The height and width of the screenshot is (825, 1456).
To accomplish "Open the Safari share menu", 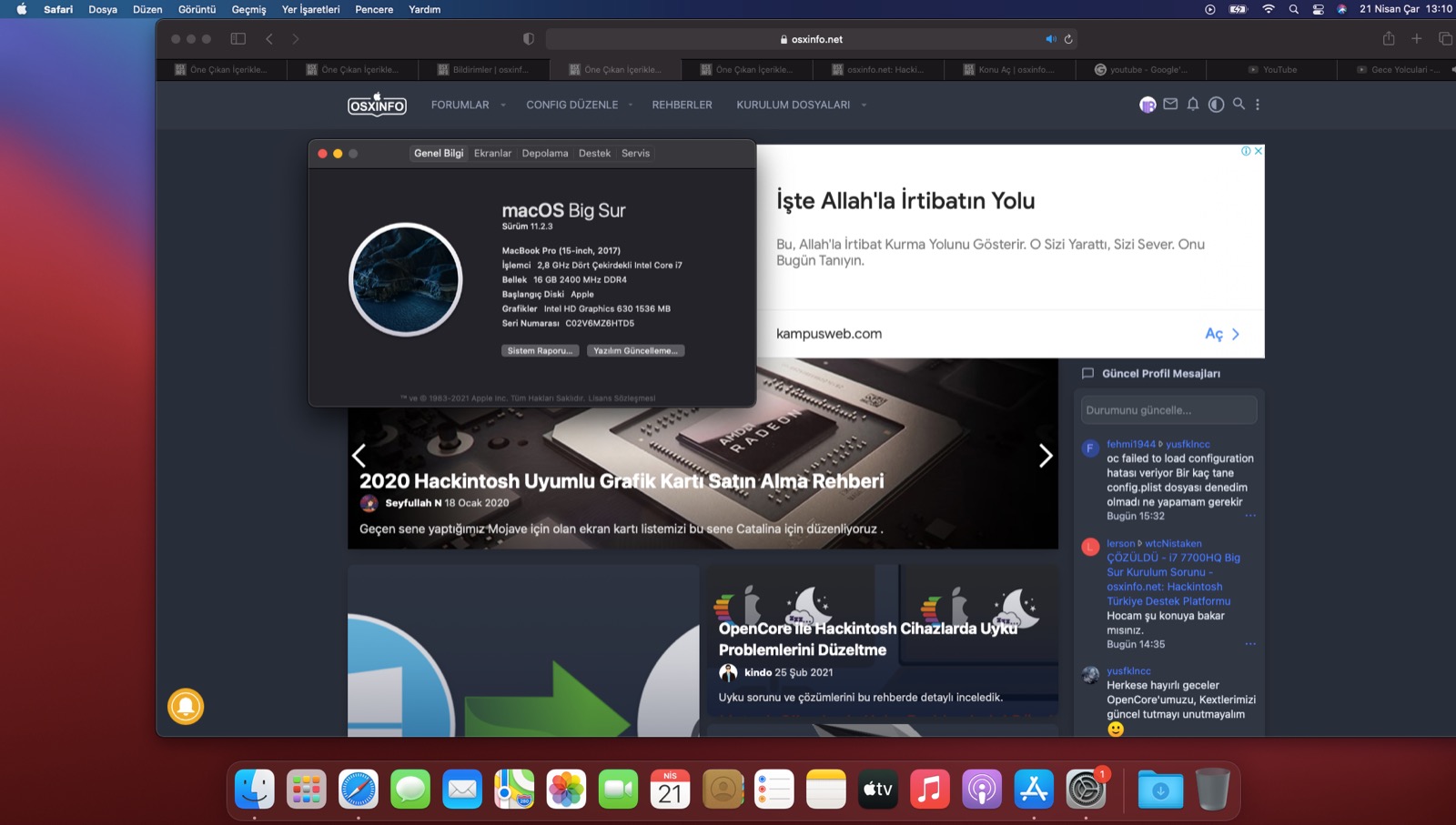I will click(x=1389, y=38).
